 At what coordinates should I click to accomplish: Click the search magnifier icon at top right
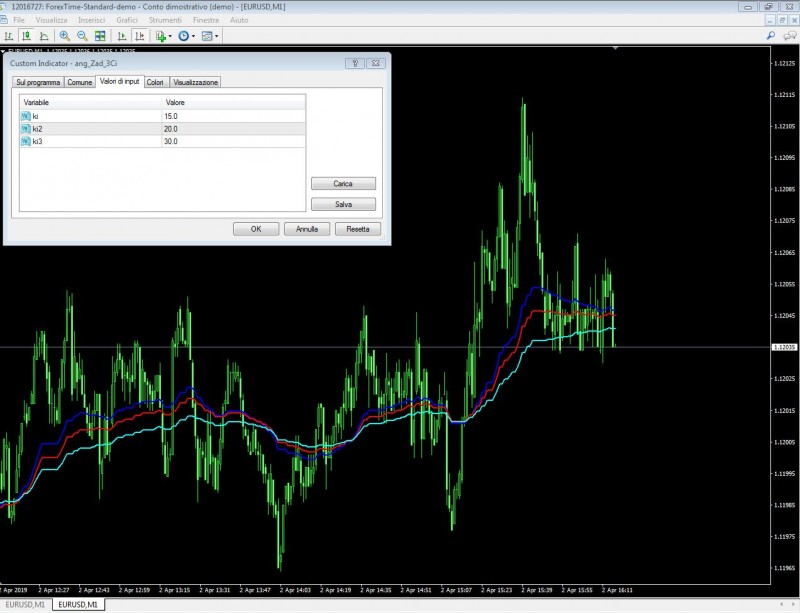(x=771, y=35)
